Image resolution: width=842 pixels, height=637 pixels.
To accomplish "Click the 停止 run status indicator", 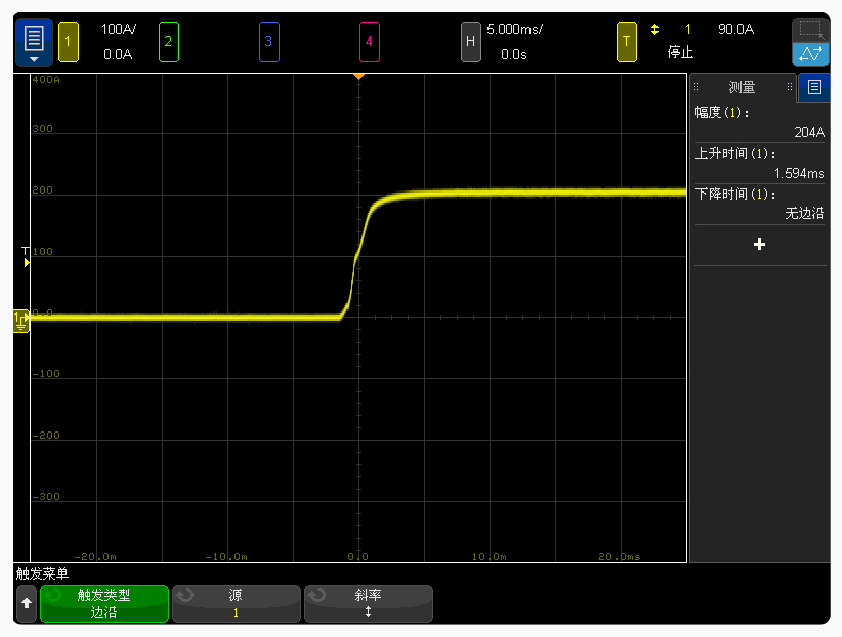I will pyautogui.click(x=680, y=53).
